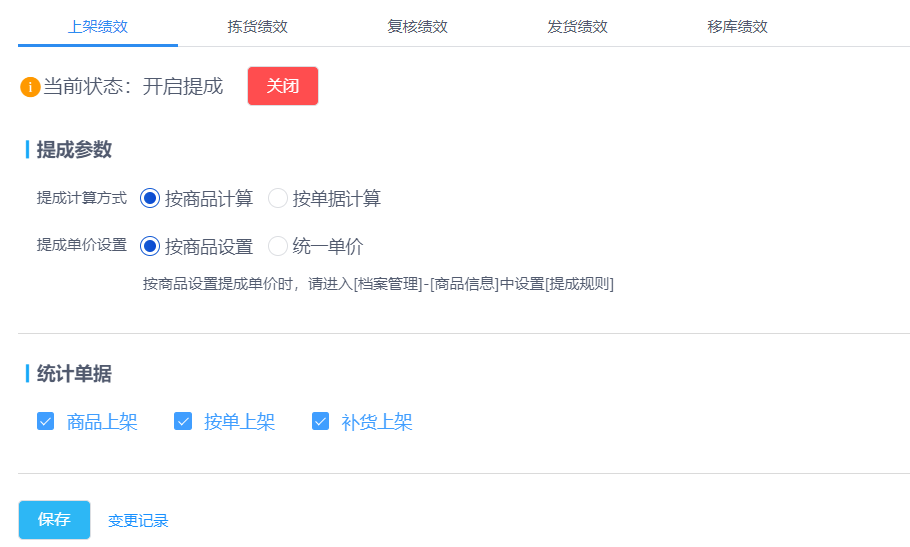910x547 pixels.
Task: Click the blue 保存 button
Action: (x=55, y=520)
